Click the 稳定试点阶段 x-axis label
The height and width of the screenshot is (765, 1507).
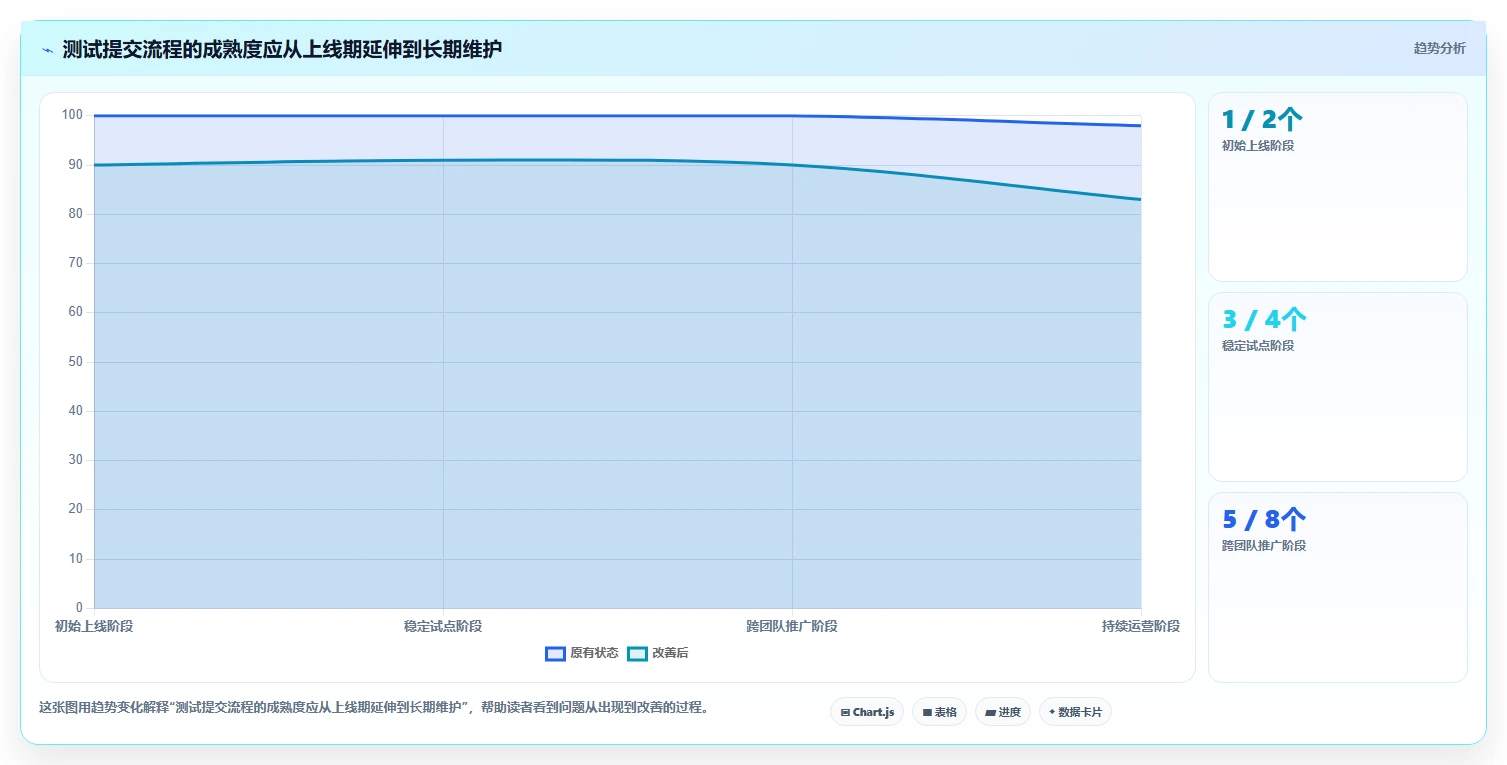443,627
